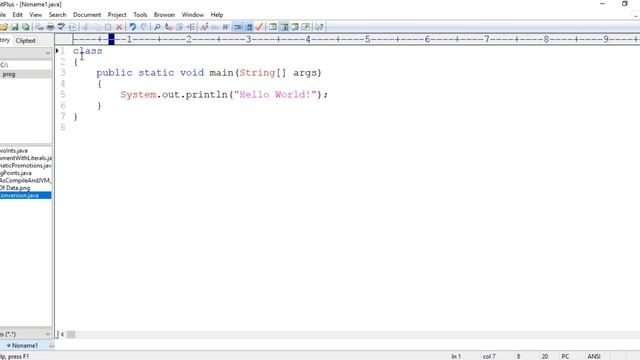This screenshot has height=360, width=640.
Task: Click column marker 5 on the ruler
Action: coord(367,39)
